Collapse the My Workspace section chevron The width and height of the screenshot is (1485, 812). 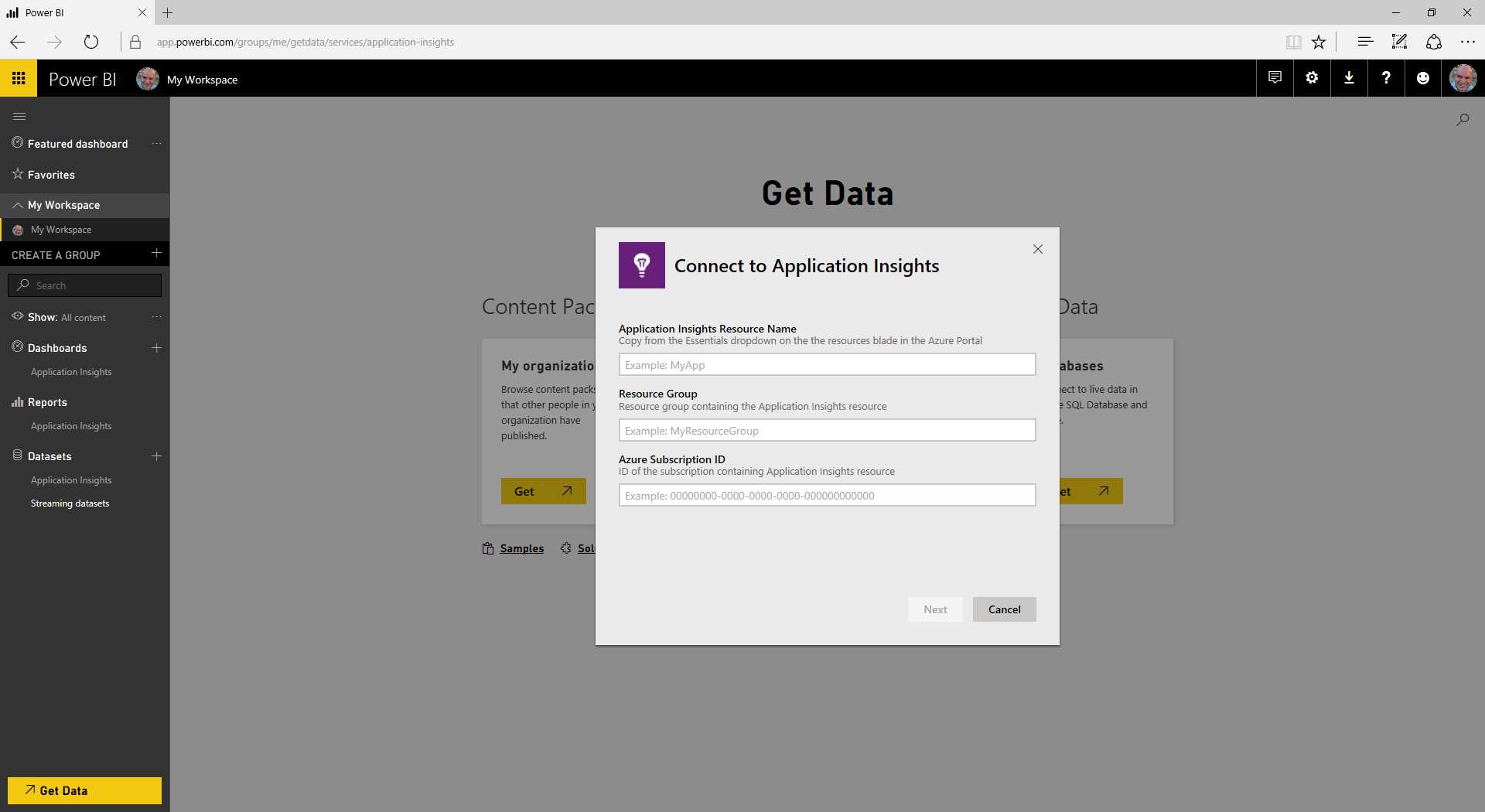[x=17, y=205]
